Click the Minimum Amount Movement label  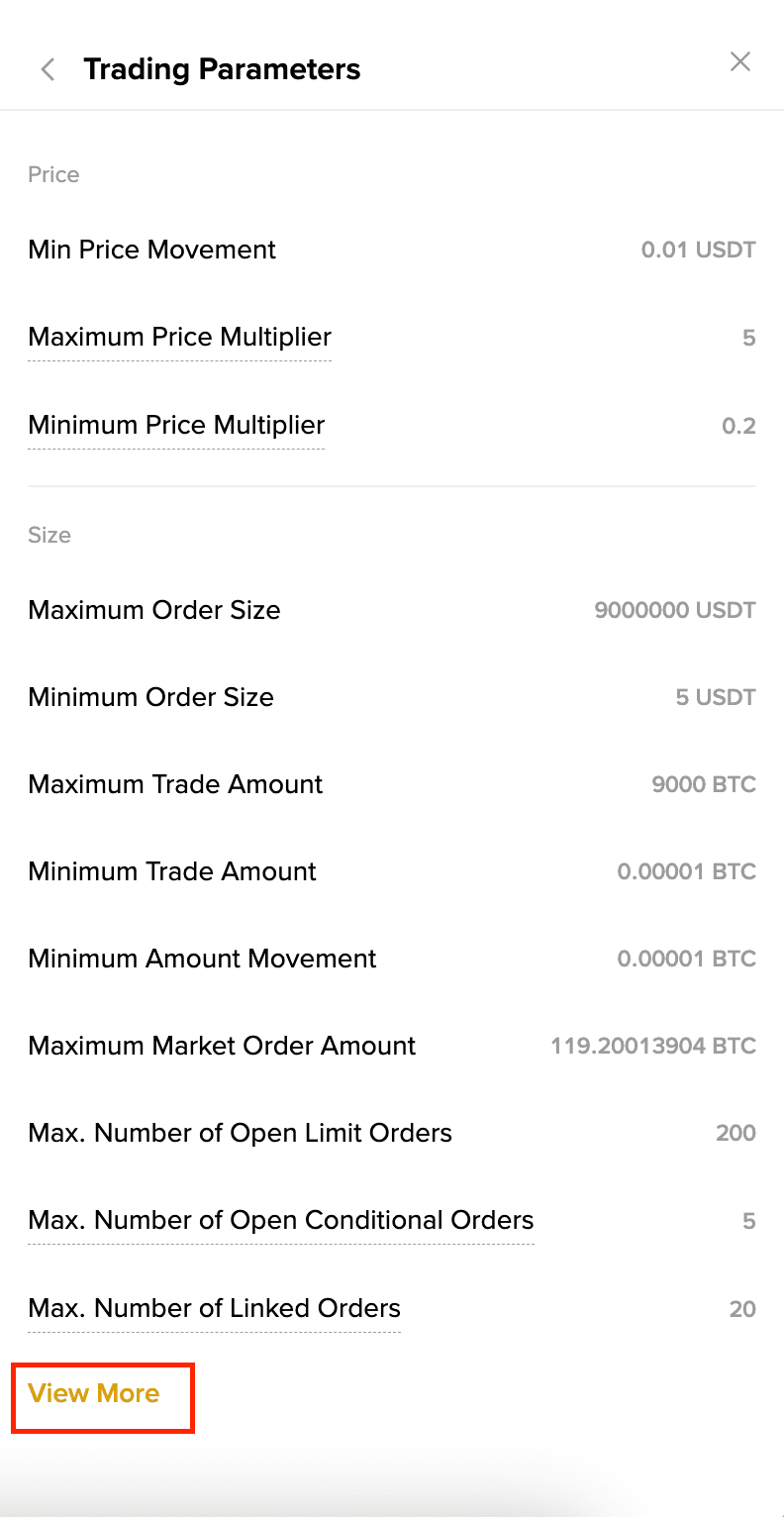[202, 959]
